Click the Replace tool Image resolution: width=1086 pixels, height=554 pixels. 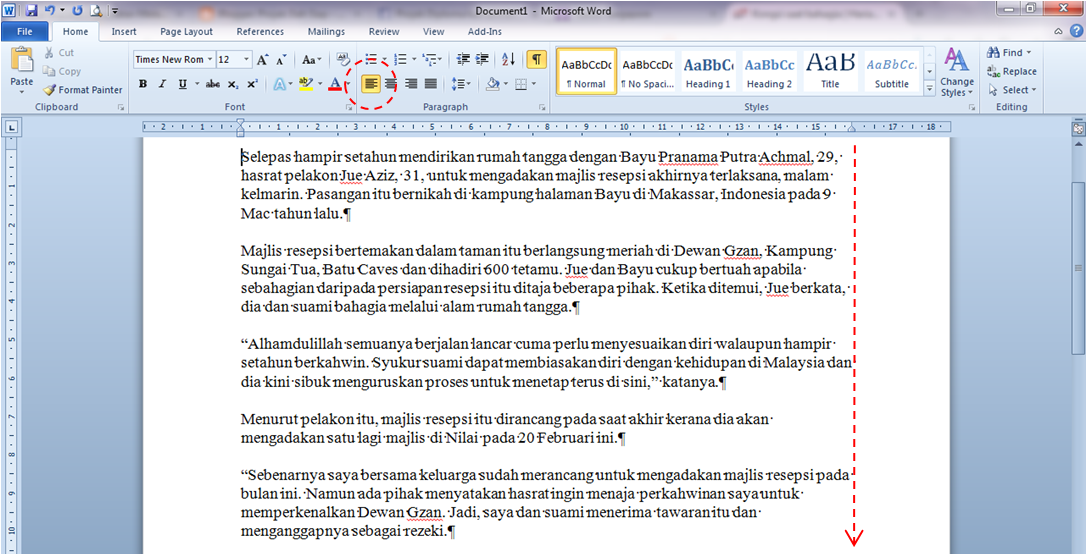tap(1011, 71)
